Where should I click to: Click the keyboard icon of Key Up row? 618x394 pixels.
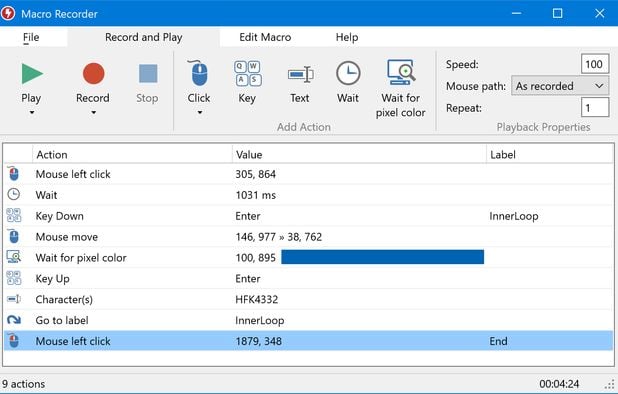pos(14,278)
